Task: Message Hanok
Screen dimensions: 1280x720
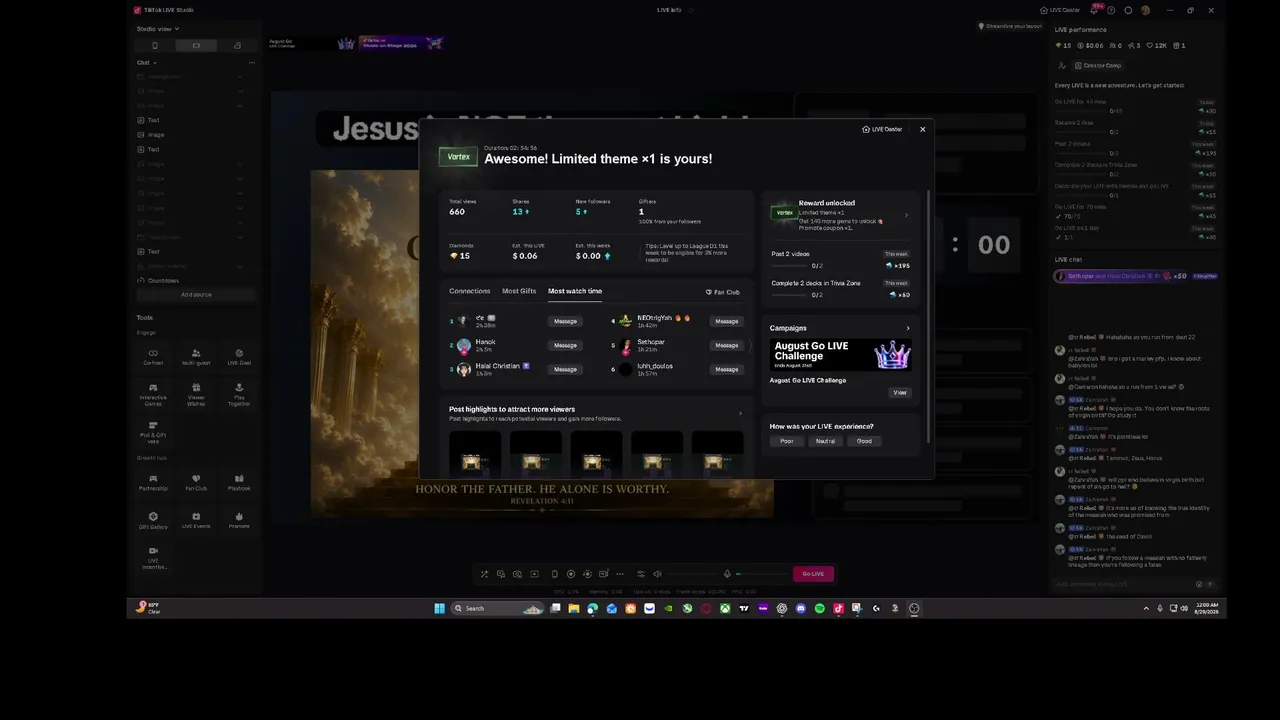Action: click(565, 345)
